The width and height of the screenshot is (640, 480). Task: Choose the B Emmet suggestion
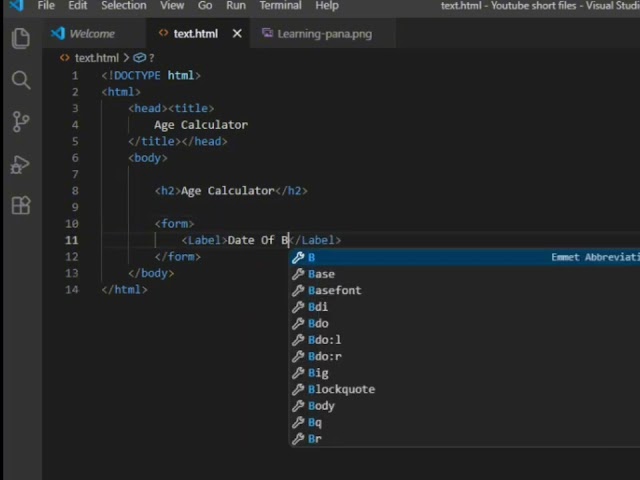[x=464, y=257]
